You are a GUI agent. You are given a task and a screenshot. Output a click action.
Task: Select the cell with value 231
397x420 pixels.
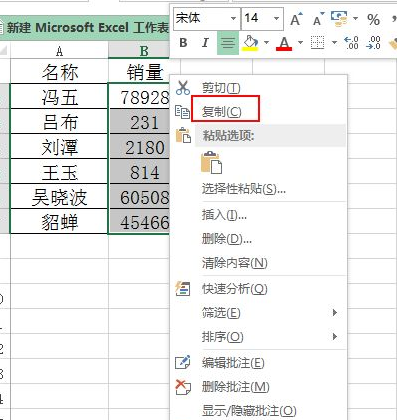click(x=140, y=121)
